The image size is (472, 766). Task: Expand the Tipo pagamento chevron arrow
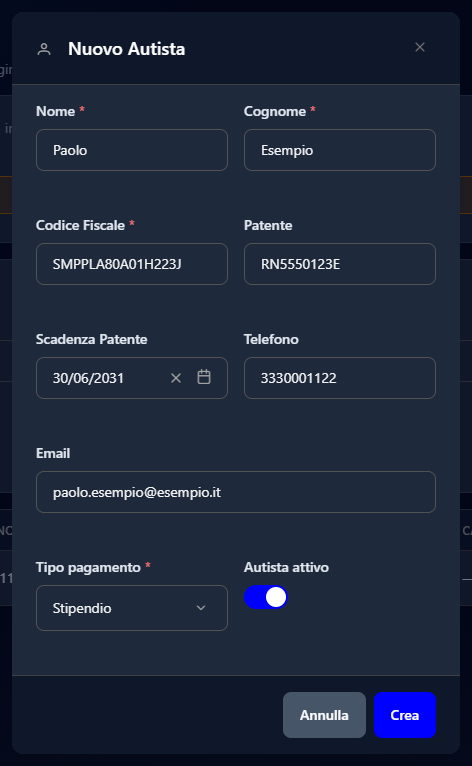click(201, 608)
